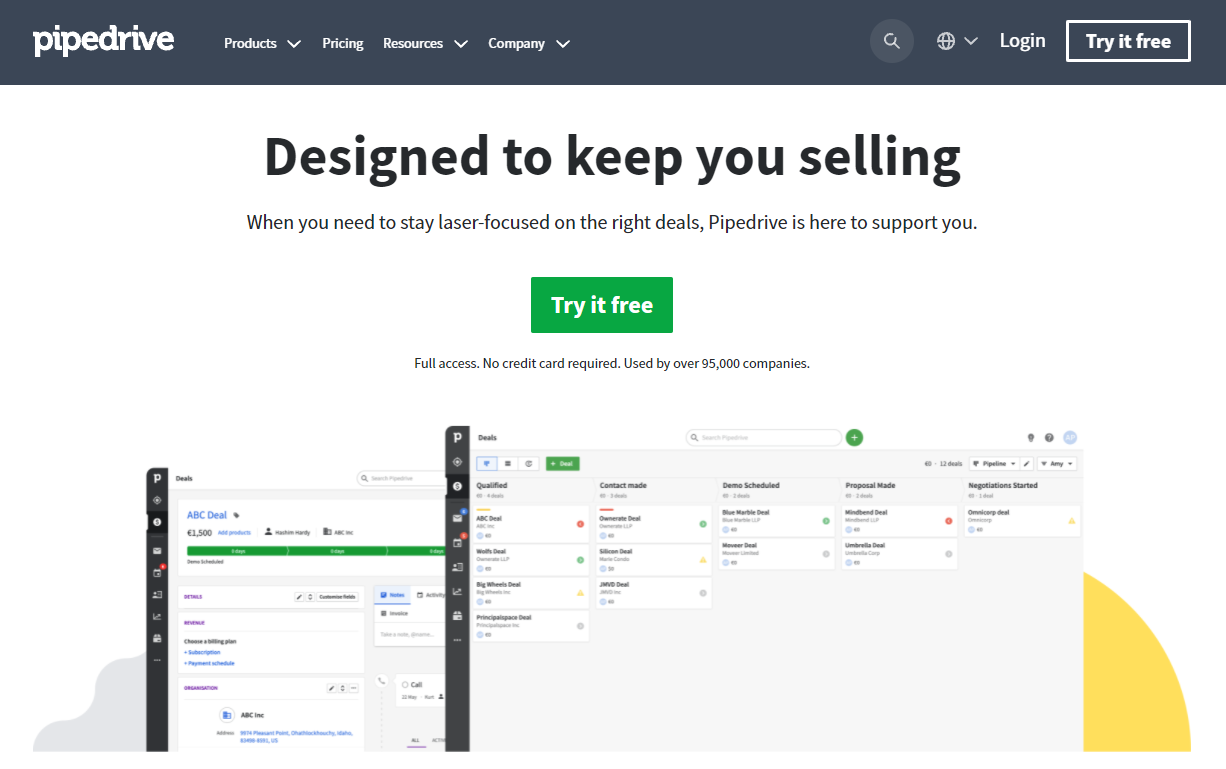Screen dimensions: 1226x769
Task: Open the Blue Marble Deal card
Action: [x=777, y=520]
